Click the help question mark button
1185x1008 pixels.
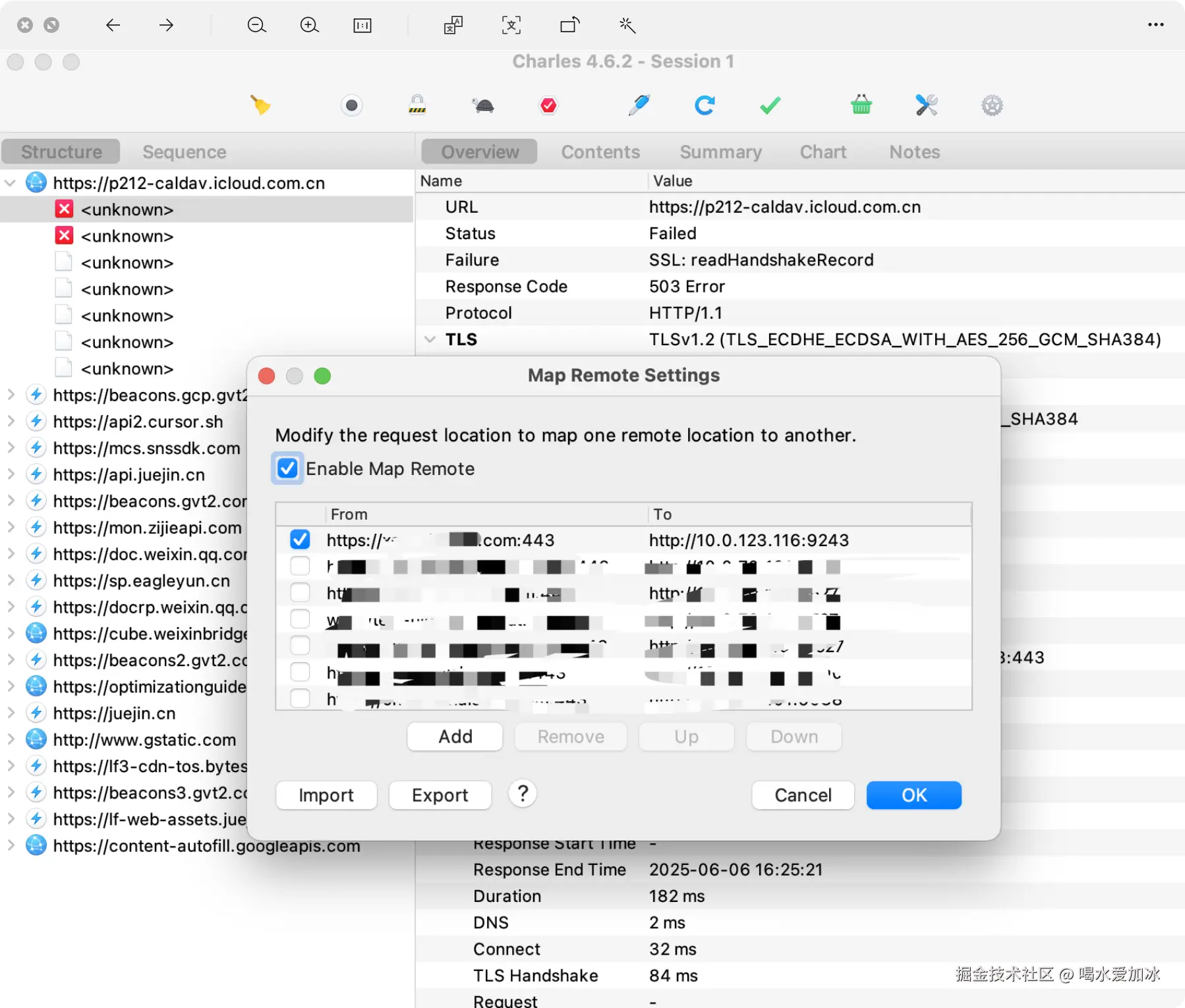tap(523, 793)
